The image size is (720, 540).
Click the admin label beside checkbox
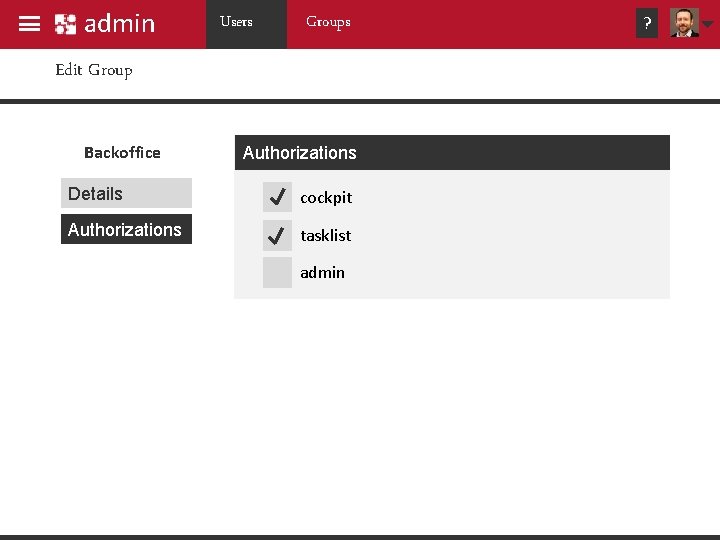point(322,273)
